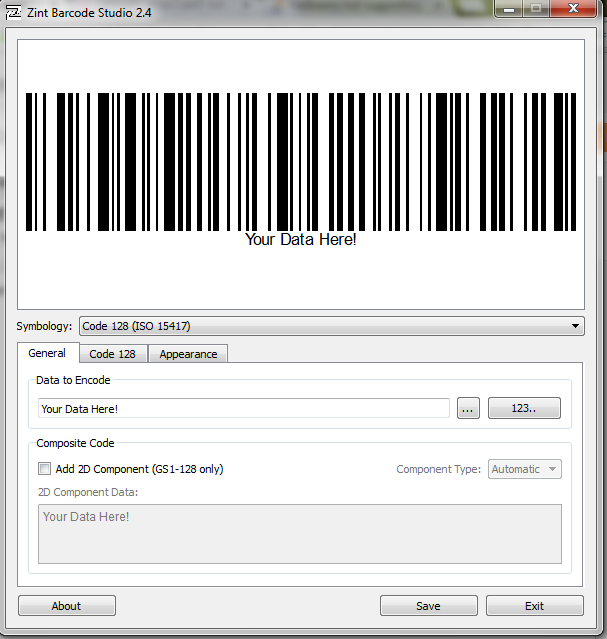Image resolution: width=607 pixels, height=639 pixels.
Task: Click the Exit button
Action: click(534, 606)
